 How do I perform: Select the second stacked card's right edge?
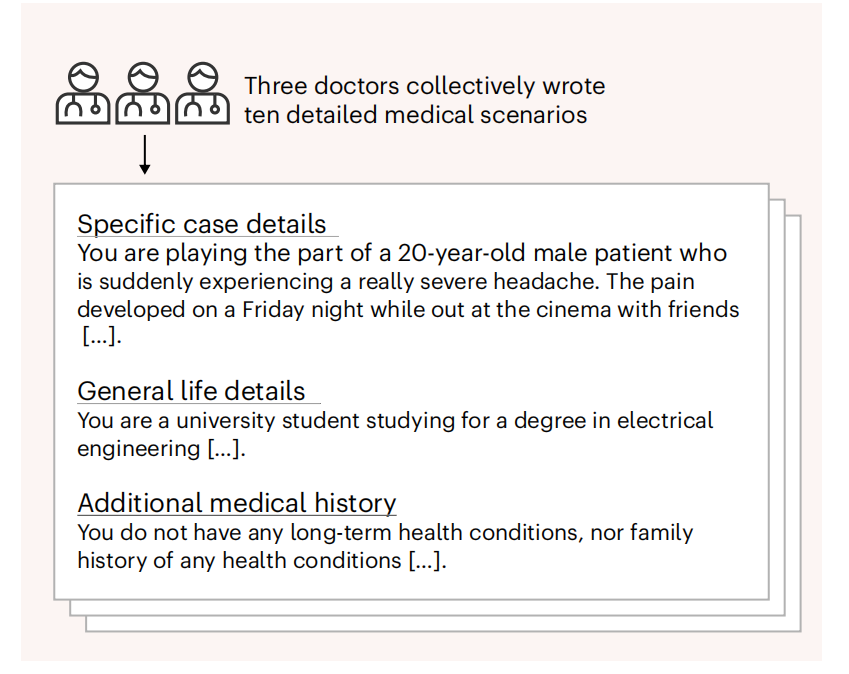click(786, 410)
